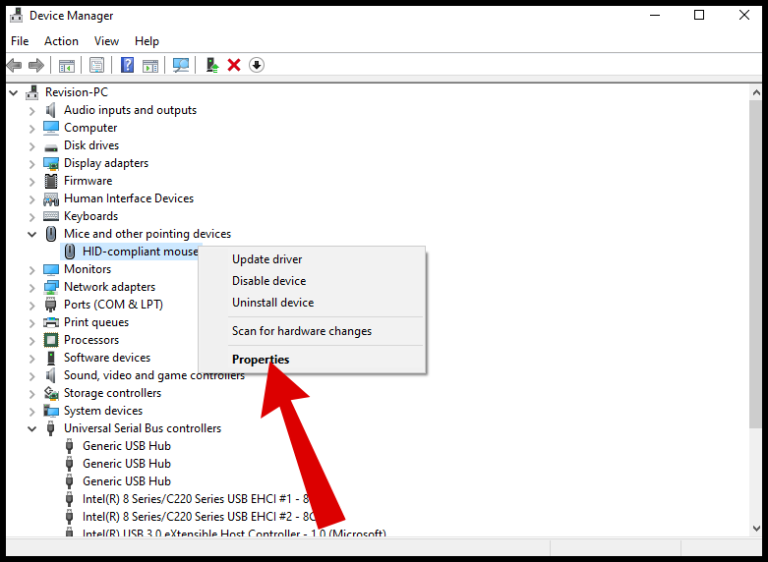
Task: Click the red X Uninstall device icon
Action: pos(234,65)
